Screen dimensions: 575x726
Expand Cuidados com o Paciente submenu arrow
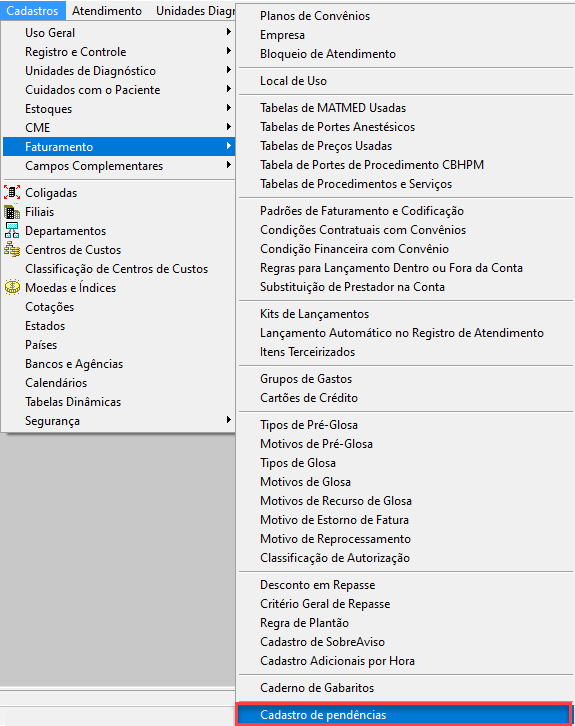229,89
